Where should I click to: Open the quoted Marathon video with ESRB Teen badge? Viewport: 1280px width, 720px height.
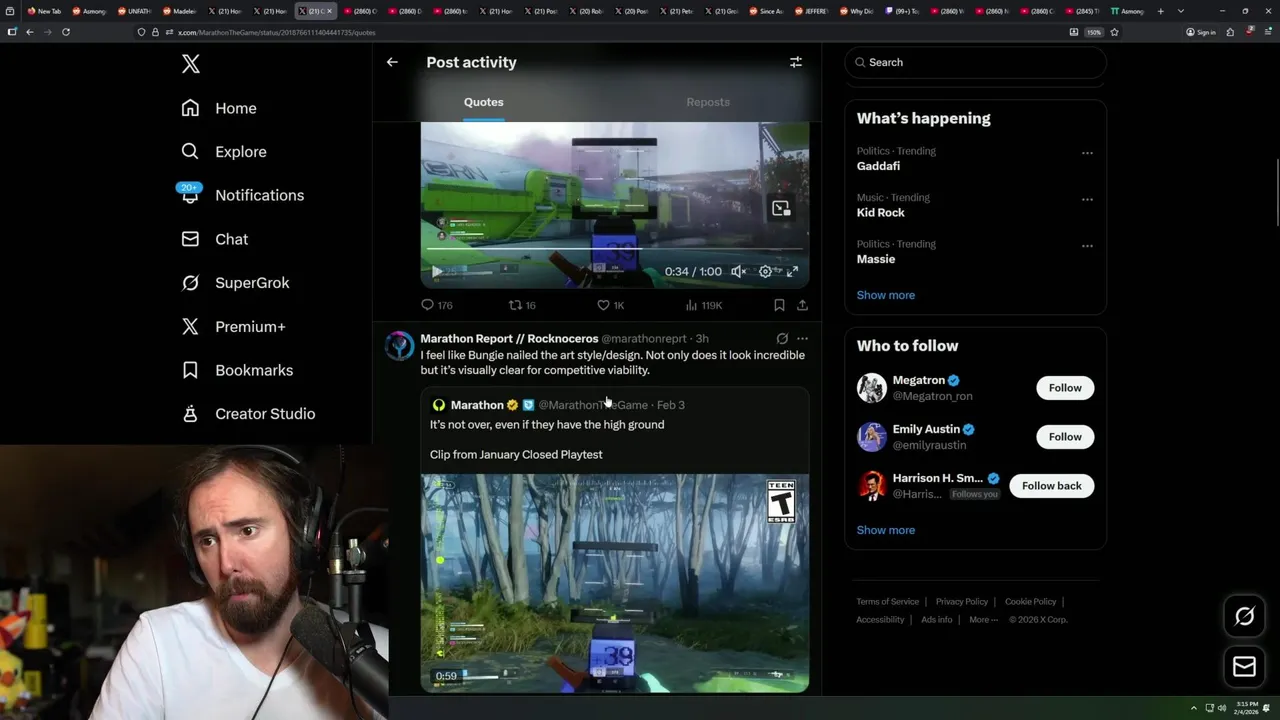pyautogui.click(x=615, y=584)
